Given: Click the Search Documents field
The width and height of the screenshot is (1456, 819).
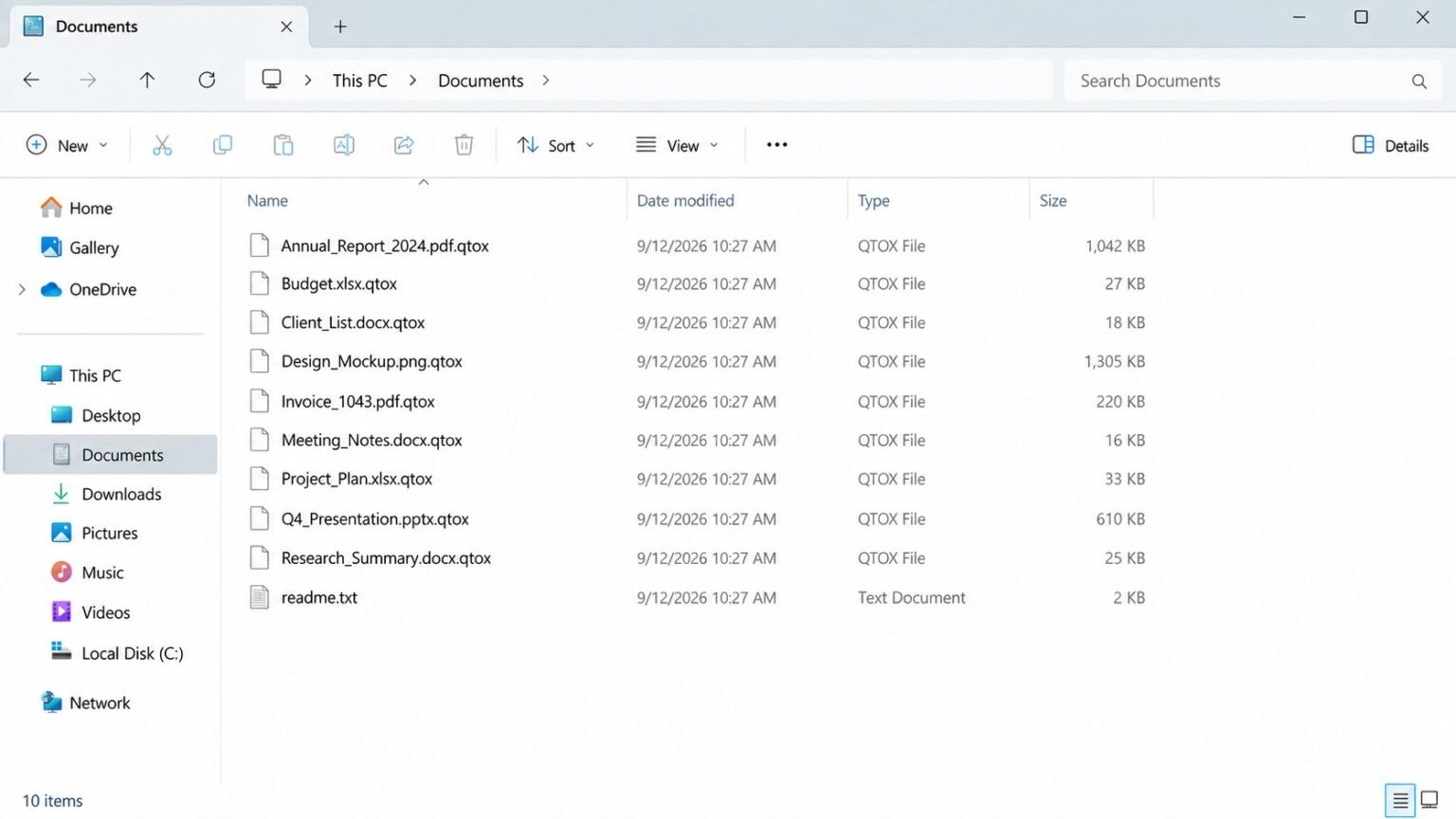Looking at the screenshot, I should 1255,81.
